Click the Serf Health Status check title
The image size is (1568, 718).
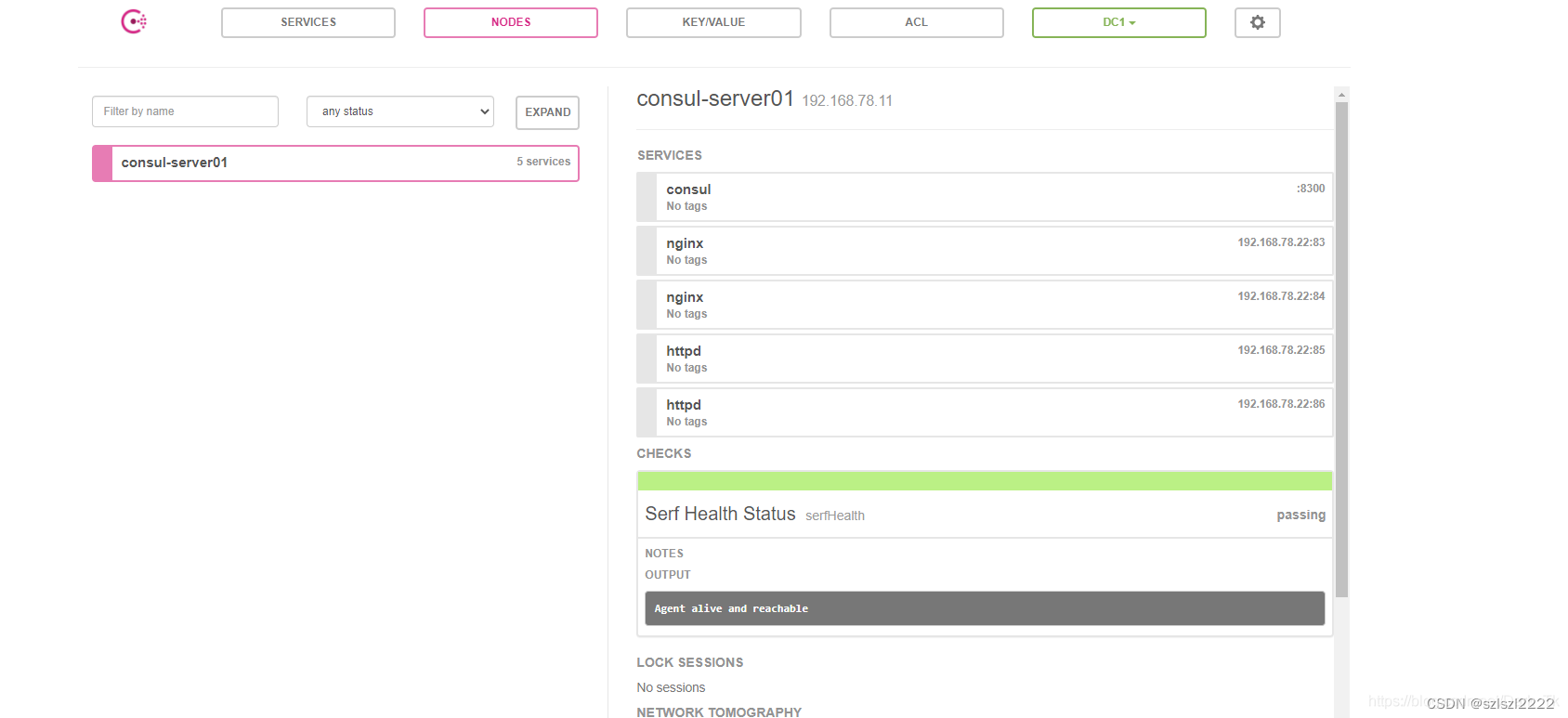pos(720,514)
